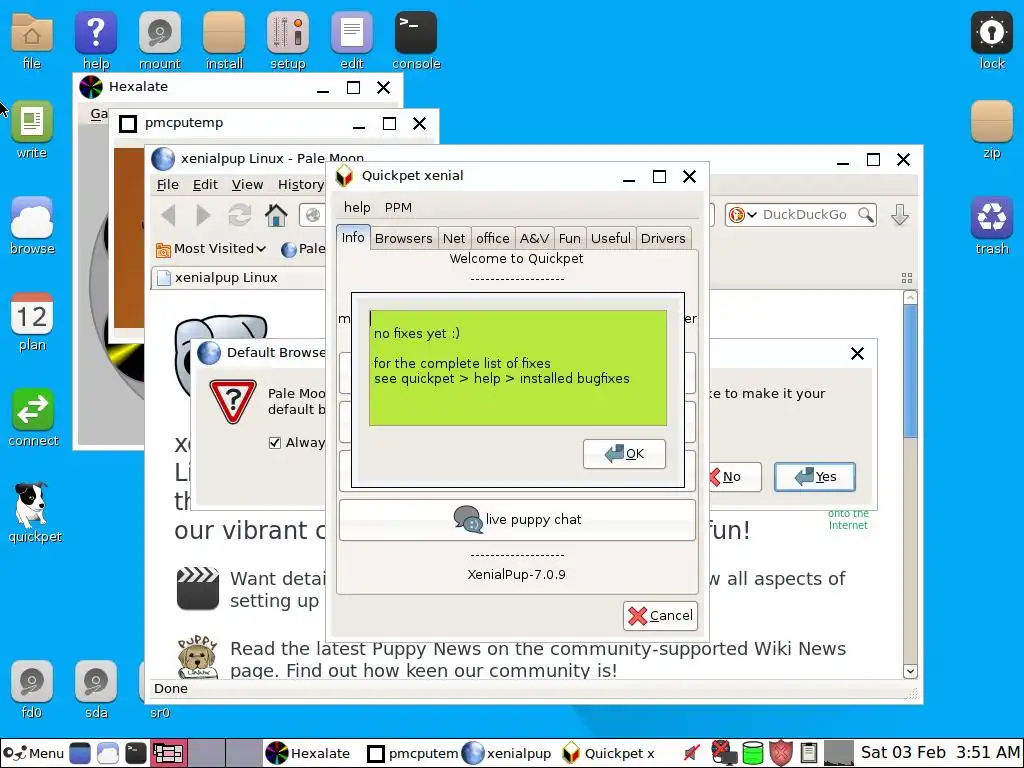Image resolution: width=1024 pixels, height=768 pixels.
Task: Click Pale Moon forward arrow
Action: (204, 215)
